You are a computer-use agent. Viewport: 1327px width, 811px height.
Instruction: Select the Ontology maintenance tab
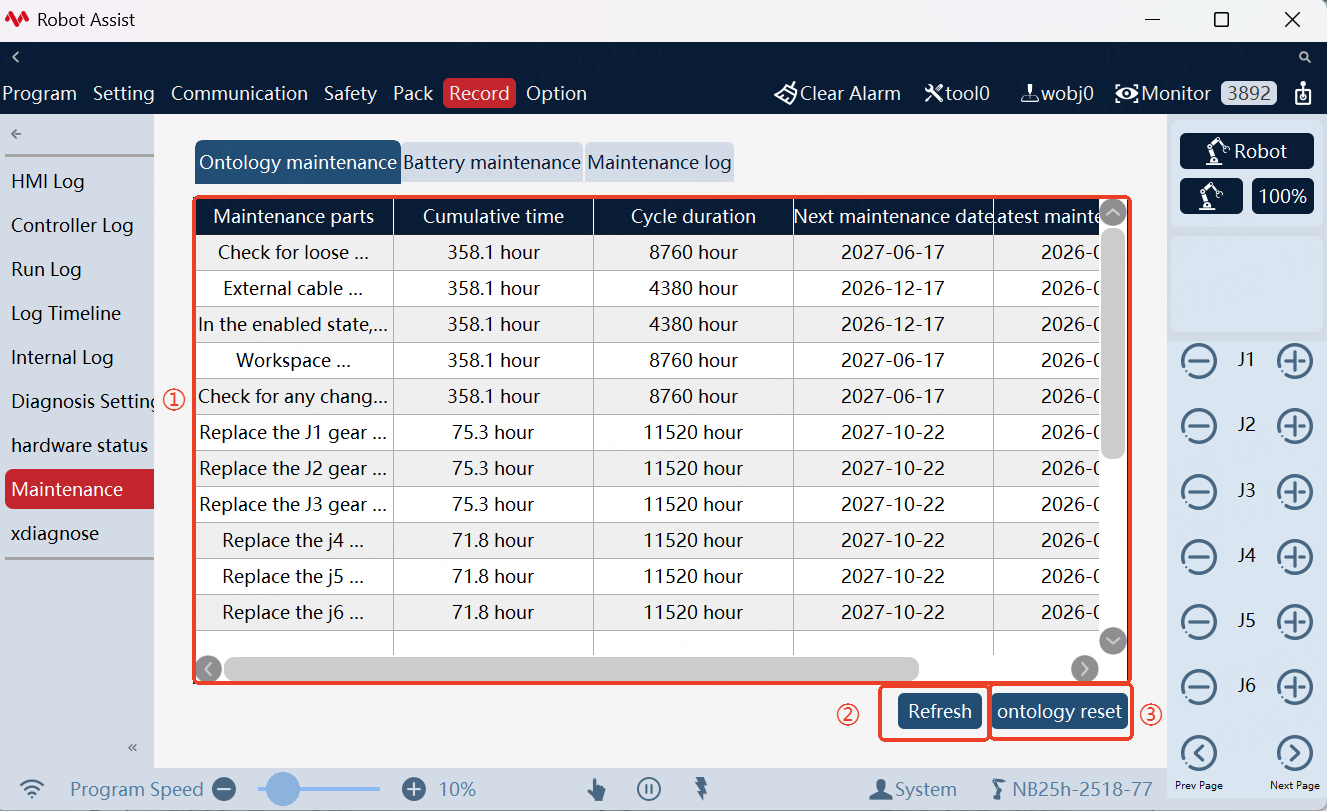pos(298,162)
